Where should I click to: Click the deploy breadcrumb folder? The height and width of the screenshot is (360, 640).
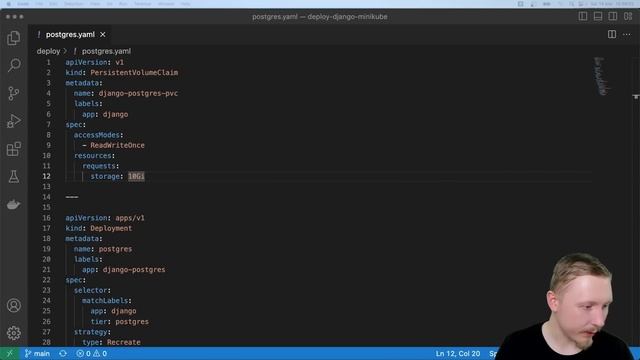point(48,51)
